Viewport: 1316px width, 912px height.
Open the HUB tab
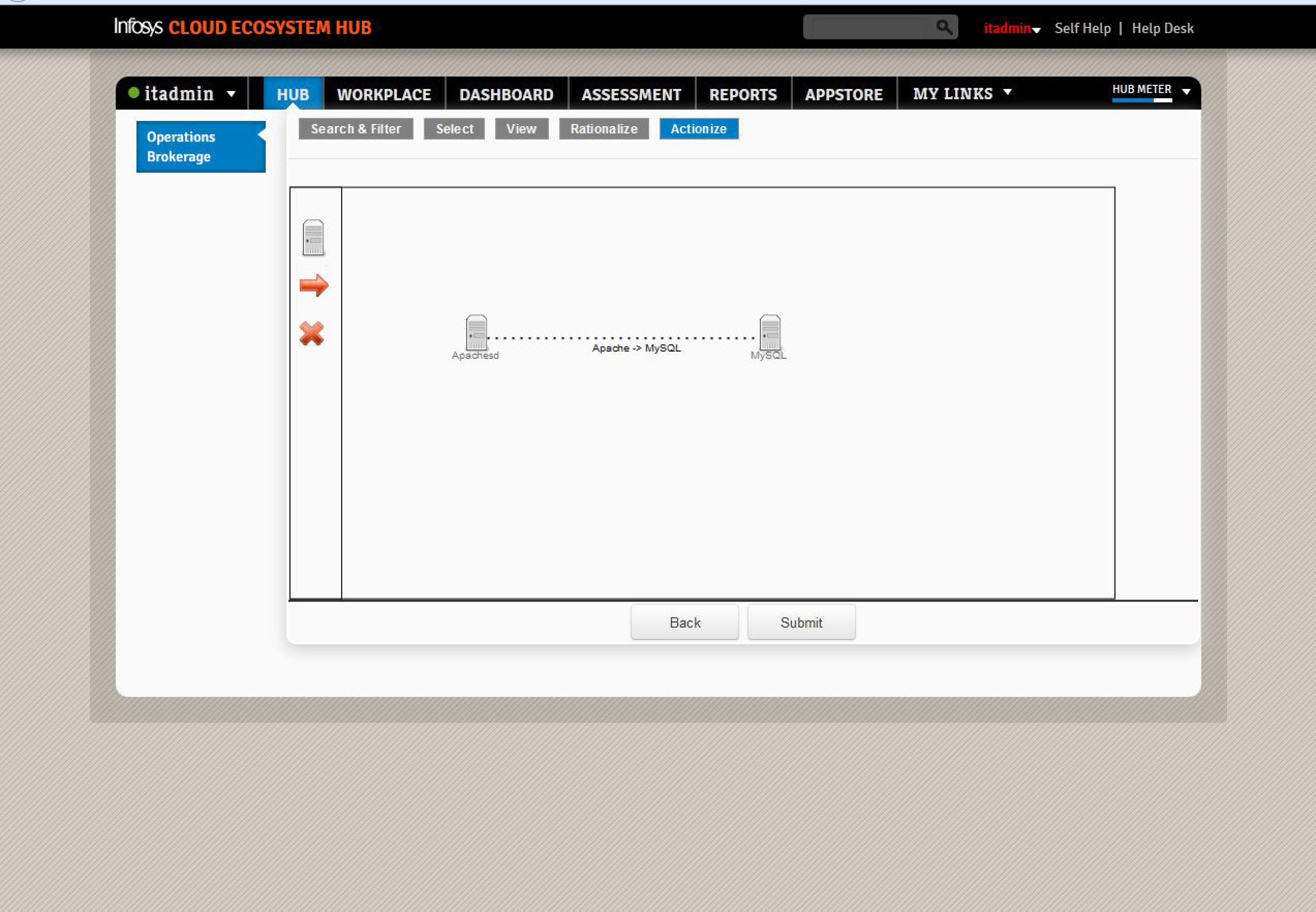pyautogui.click(x=293, y=94)
